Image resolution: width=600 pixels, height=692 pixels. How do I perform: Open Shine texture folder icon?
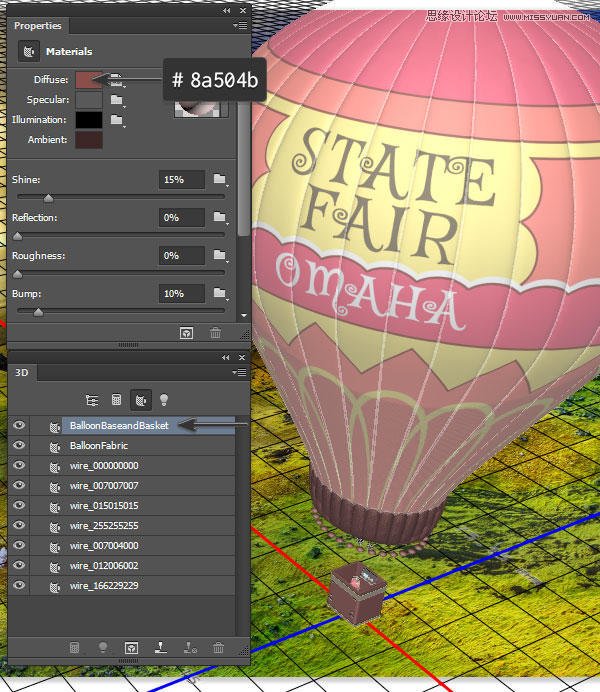click(220, 179)
